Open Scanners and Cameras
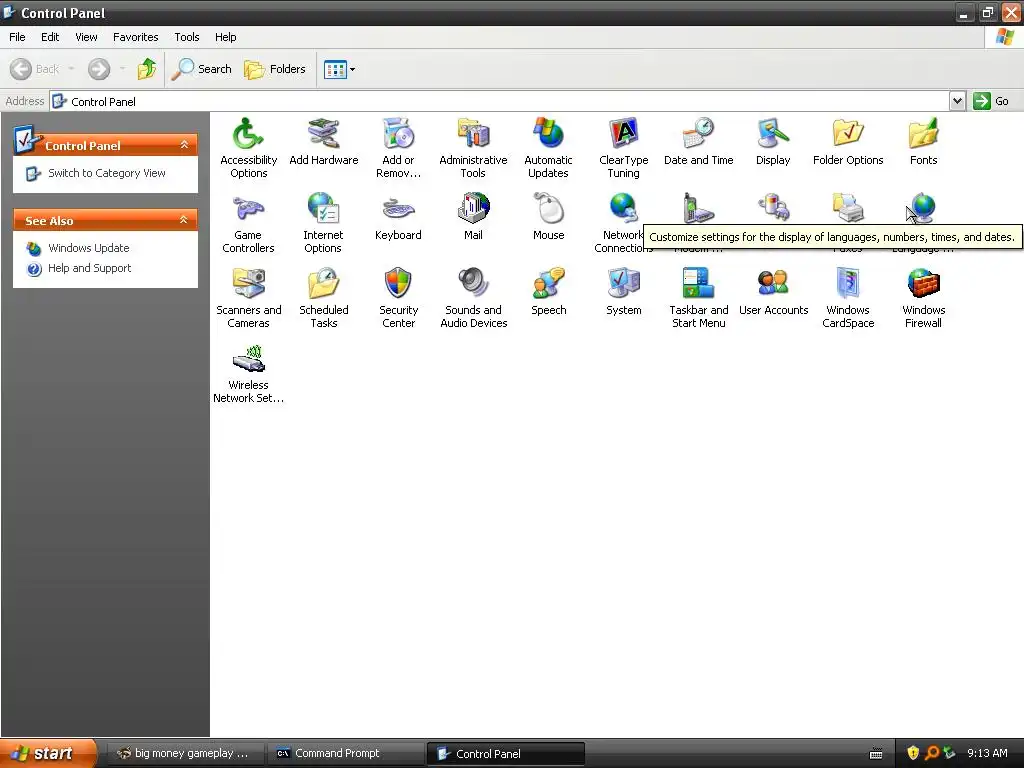This screenshot has width=1024, height=768. 248,298
